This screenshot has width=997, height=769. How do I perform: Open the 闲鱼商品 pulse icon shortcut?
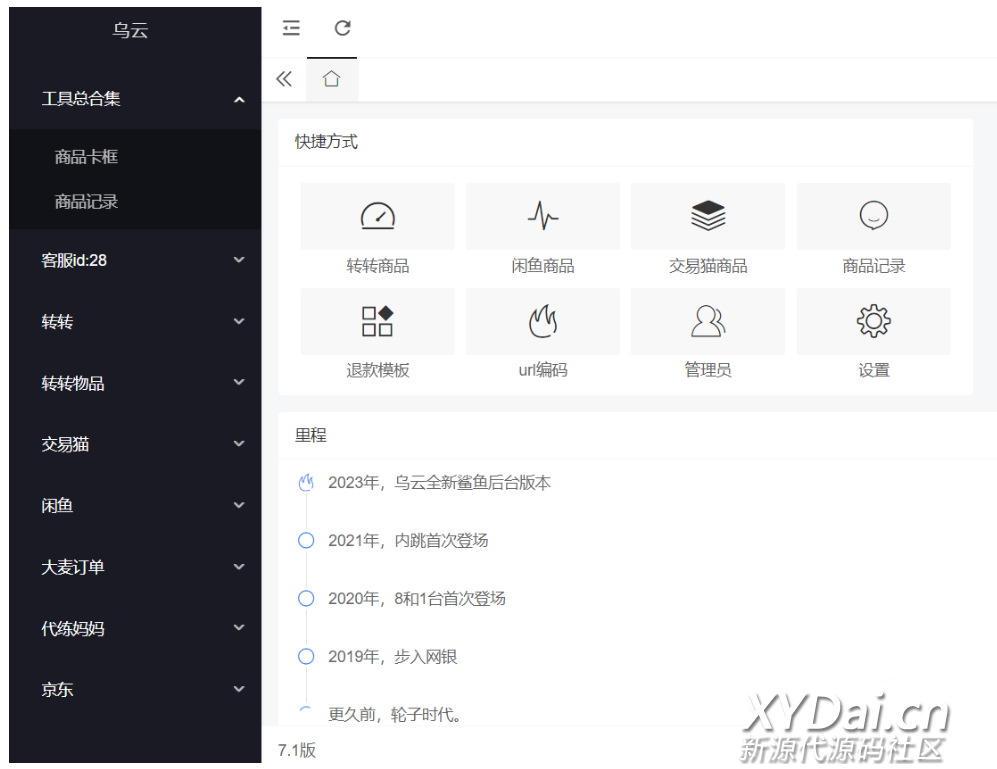[x=543, y=215]
